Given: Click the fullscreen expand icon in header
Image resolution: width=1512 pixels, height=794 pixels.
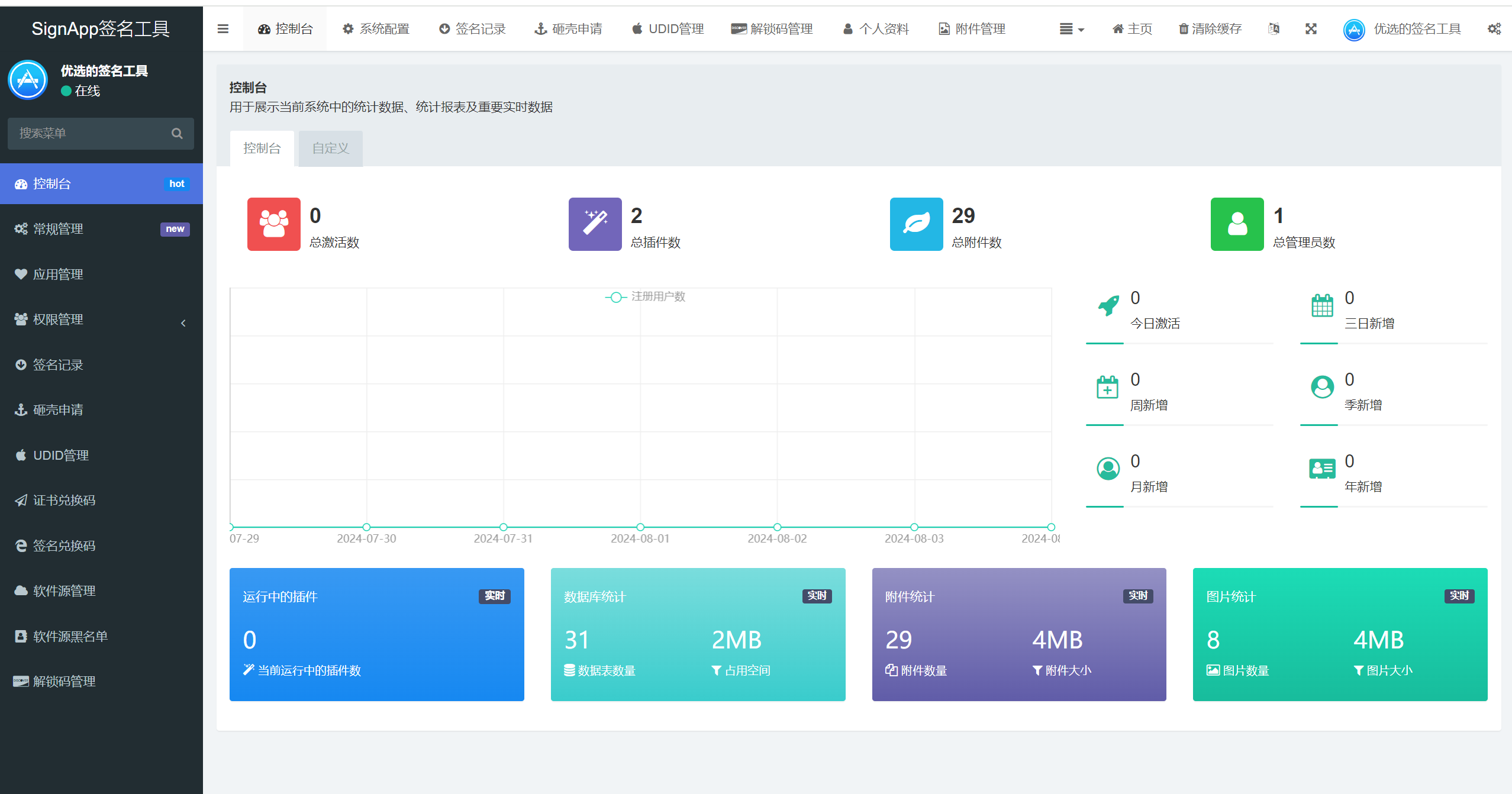Looking at the screenshot, I should pyautogui.click(x=1311, y=28).
